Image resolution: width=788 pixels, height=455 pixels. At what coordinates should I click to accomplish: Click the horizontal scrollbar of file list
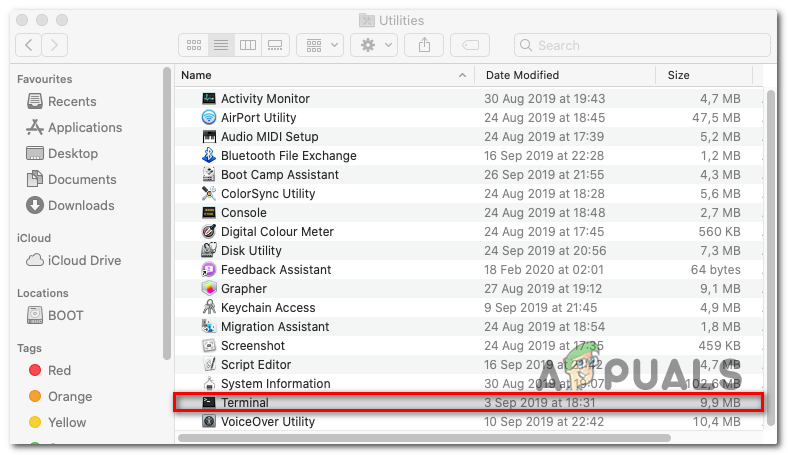click(424, 438)
